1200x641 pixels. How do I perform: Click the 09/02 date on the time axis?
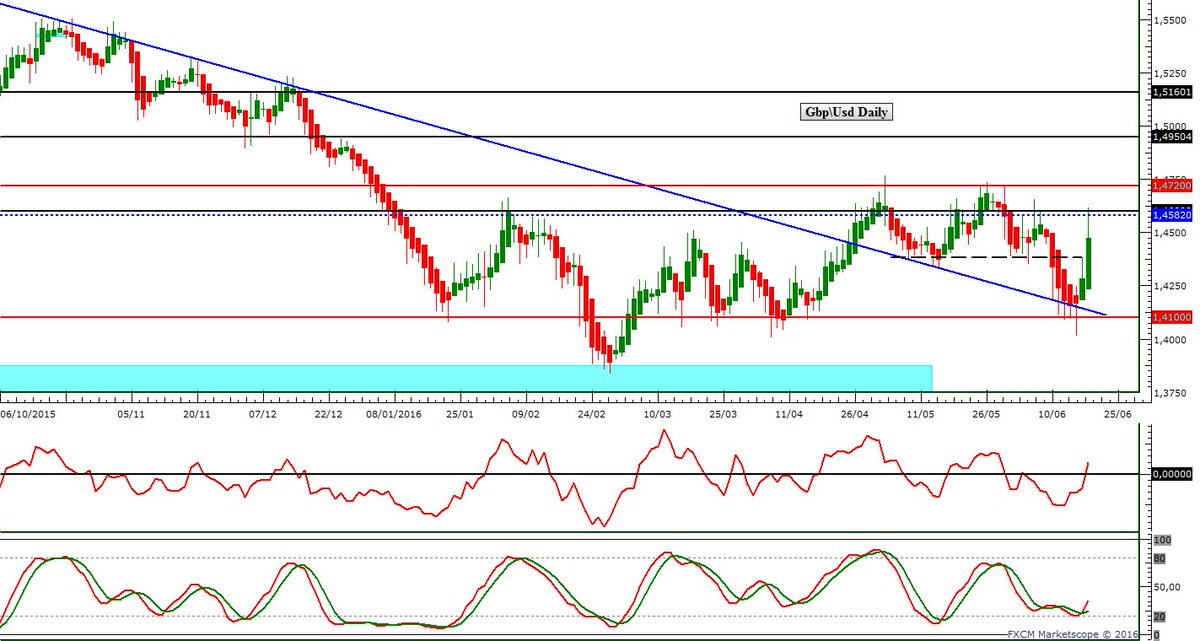pos(526,412)
